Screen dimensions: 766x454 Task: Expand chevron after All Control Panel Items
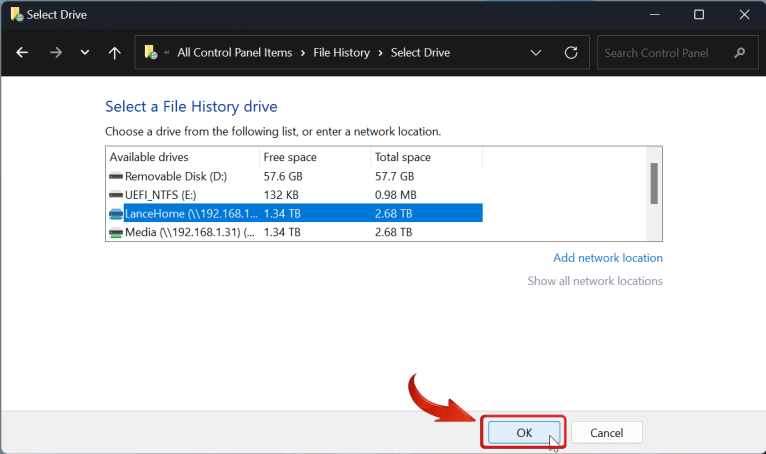303,53
